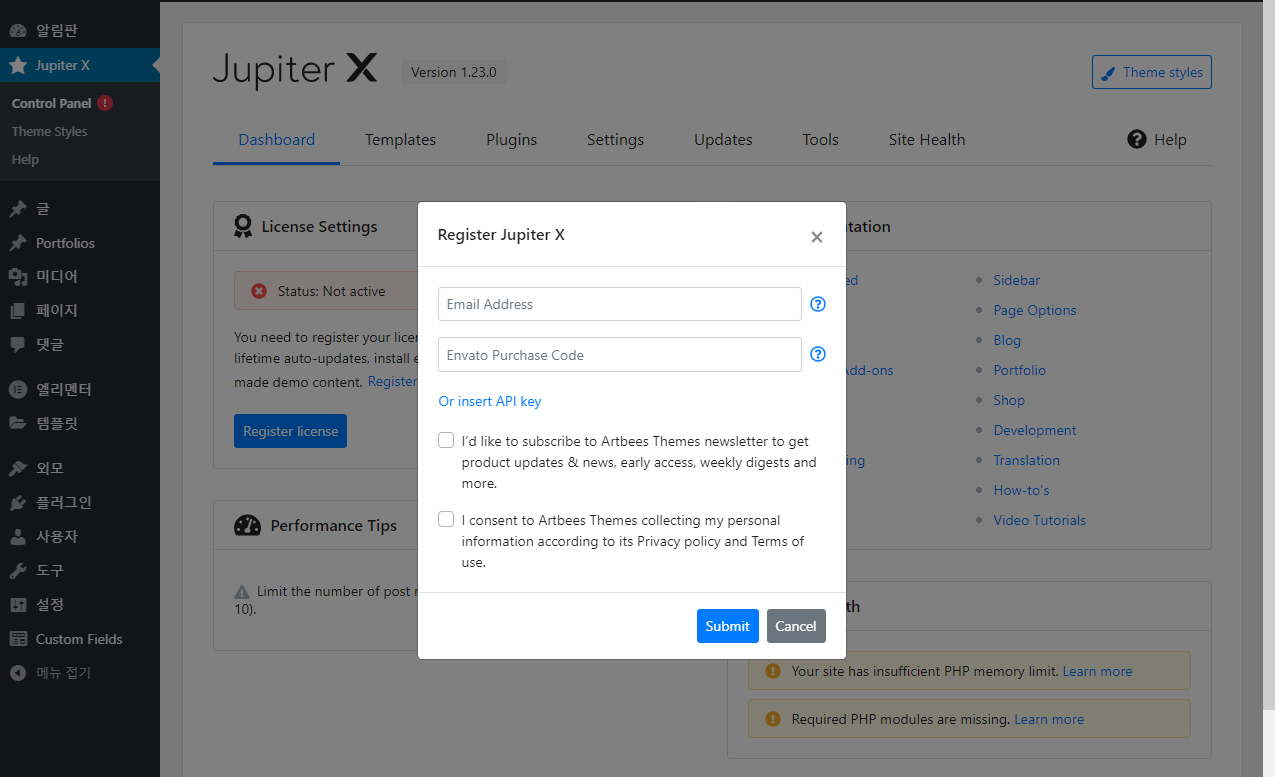Click the 페이지 pages icon
This screenshot has height=777, width=1275.
tap(18, 311)
